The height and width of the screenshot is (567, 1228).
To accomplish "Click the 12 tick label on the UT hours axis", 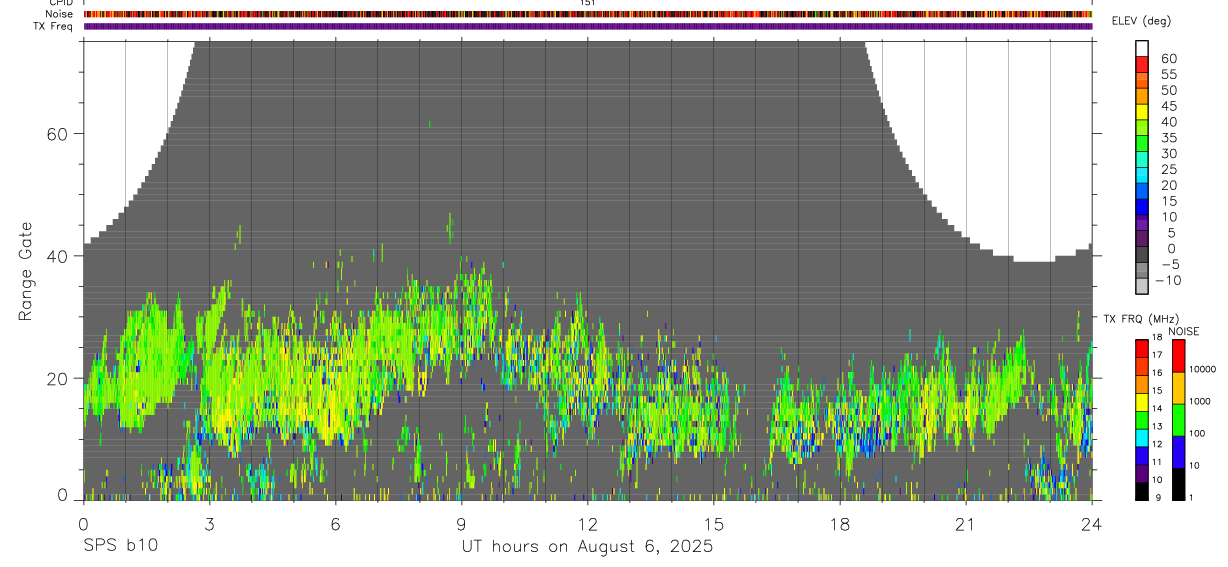I will [587, 523].
